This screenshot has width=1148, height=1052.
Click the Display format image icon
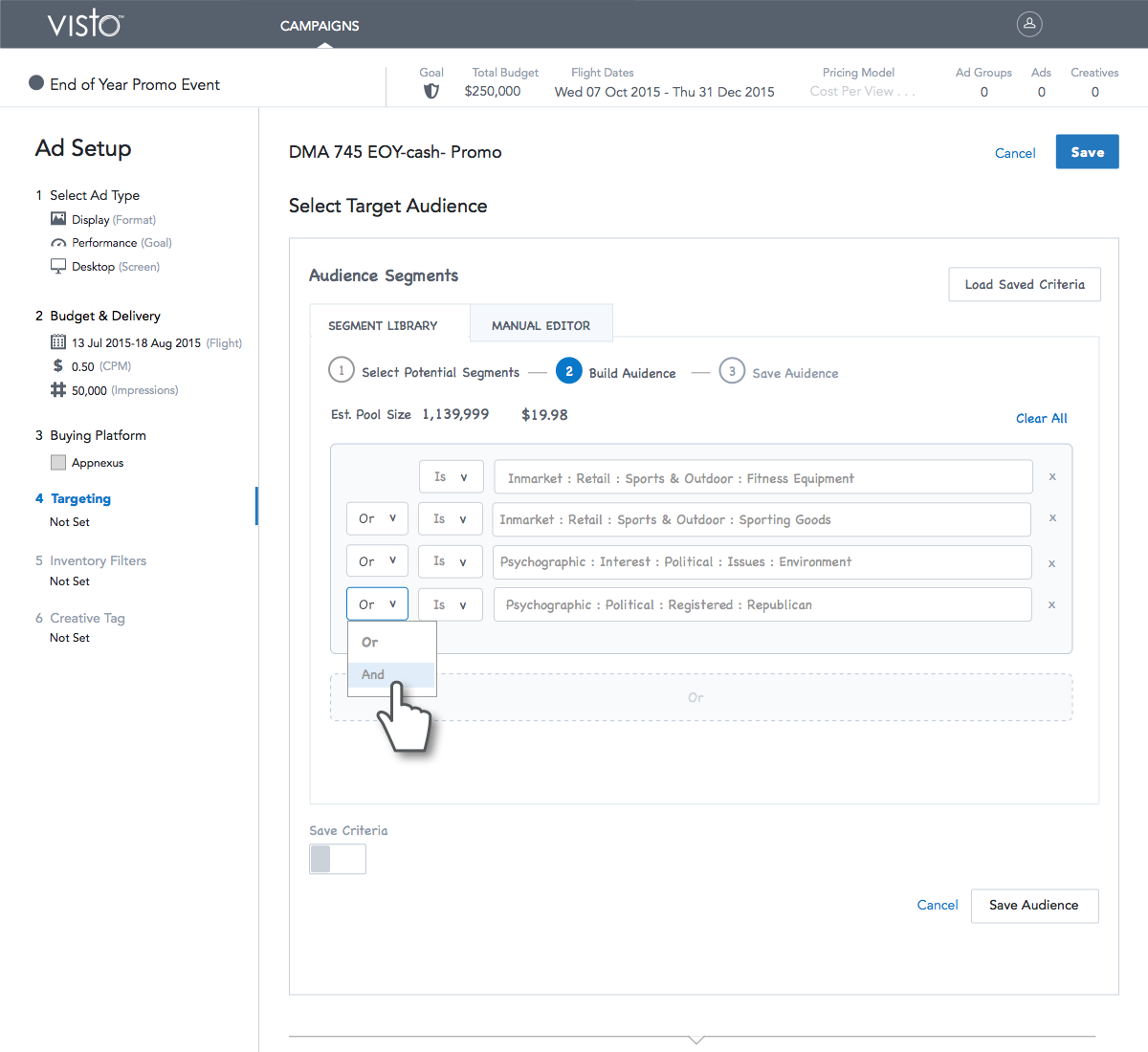[x=58, y=219]
